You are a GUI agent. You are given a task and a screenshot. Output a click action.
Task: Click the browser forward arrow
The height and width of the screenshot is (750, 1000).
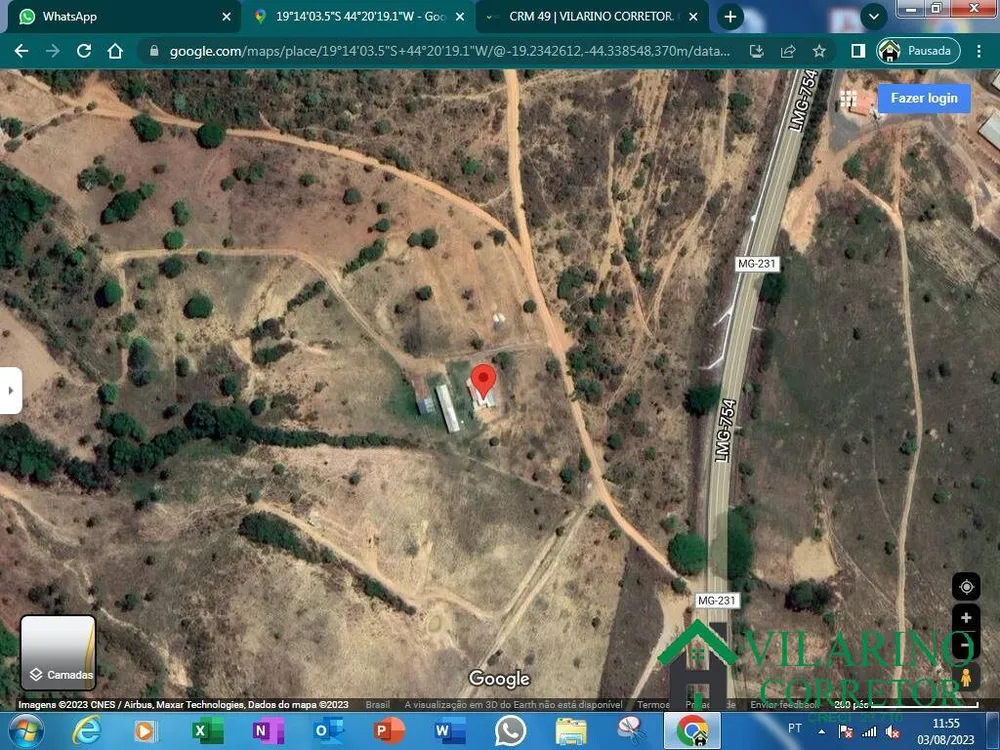tap(52, 51)
